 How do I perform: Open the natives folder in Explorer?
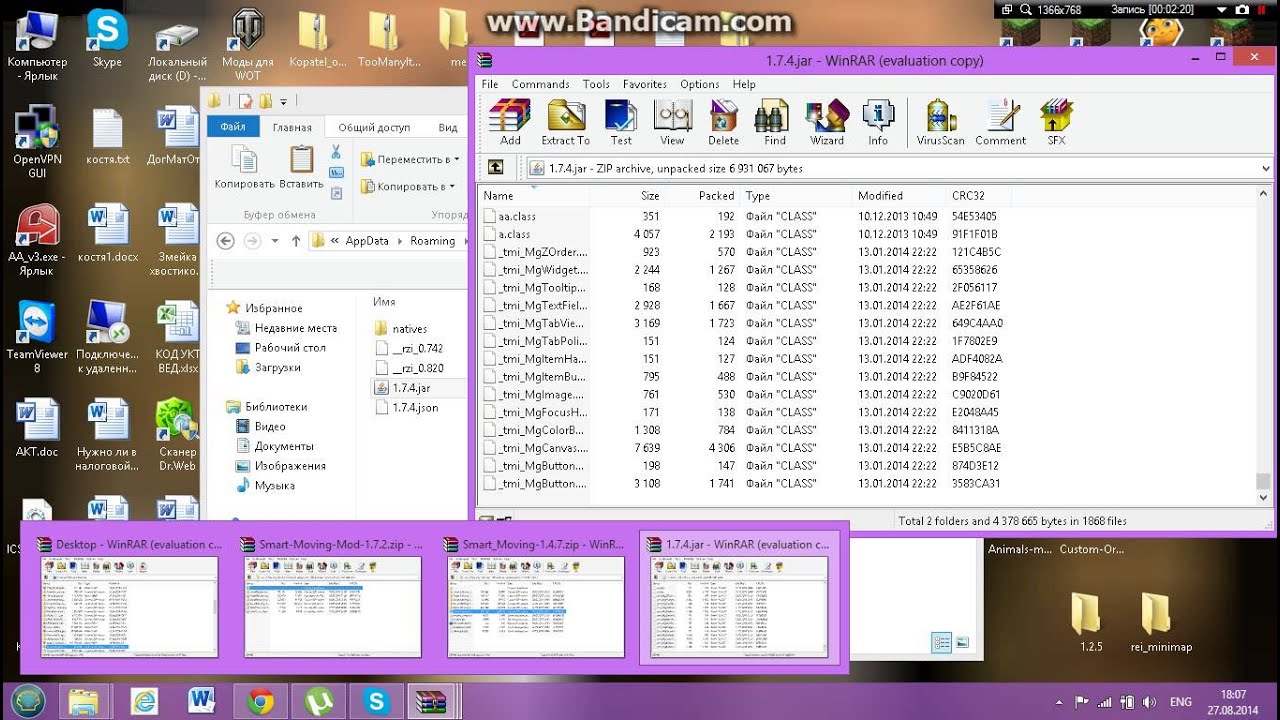[401, 328]
